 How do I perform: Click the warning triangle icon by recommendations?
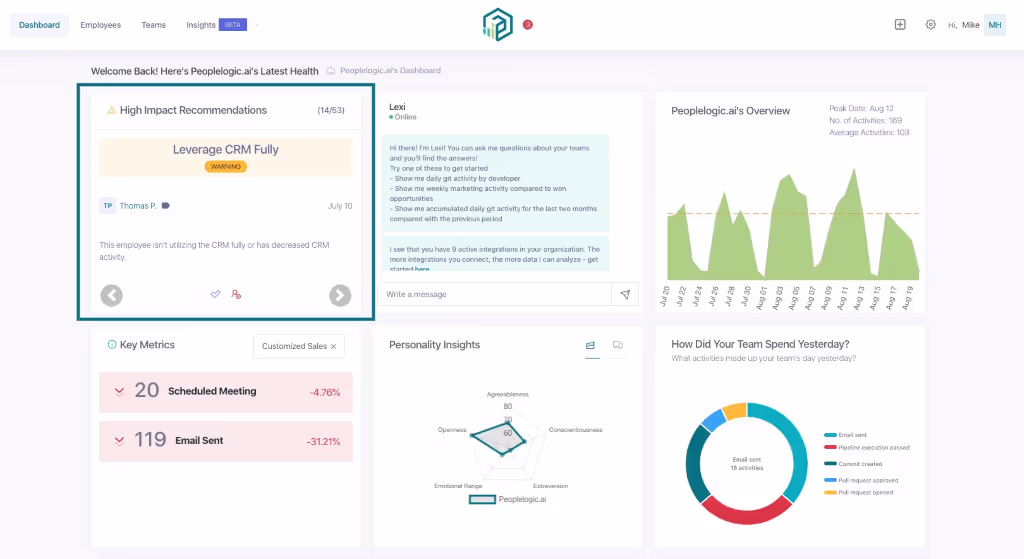point(112,110)
